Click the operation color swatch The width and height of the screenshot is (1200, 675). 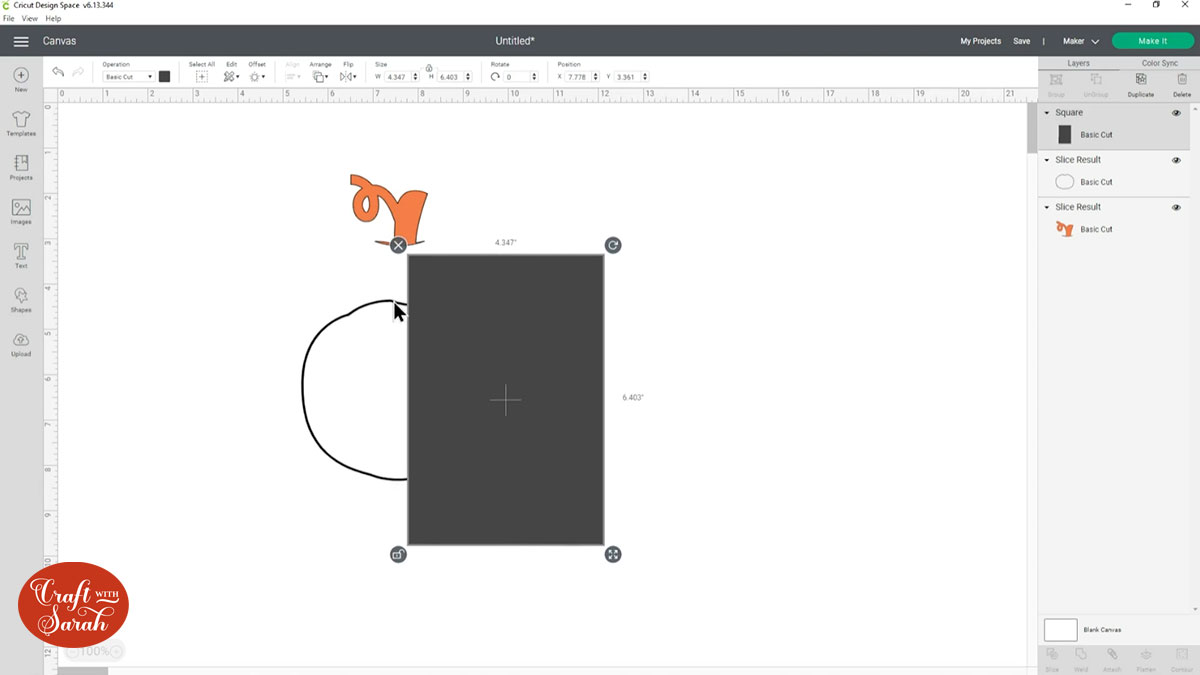[x=164, y=77]
